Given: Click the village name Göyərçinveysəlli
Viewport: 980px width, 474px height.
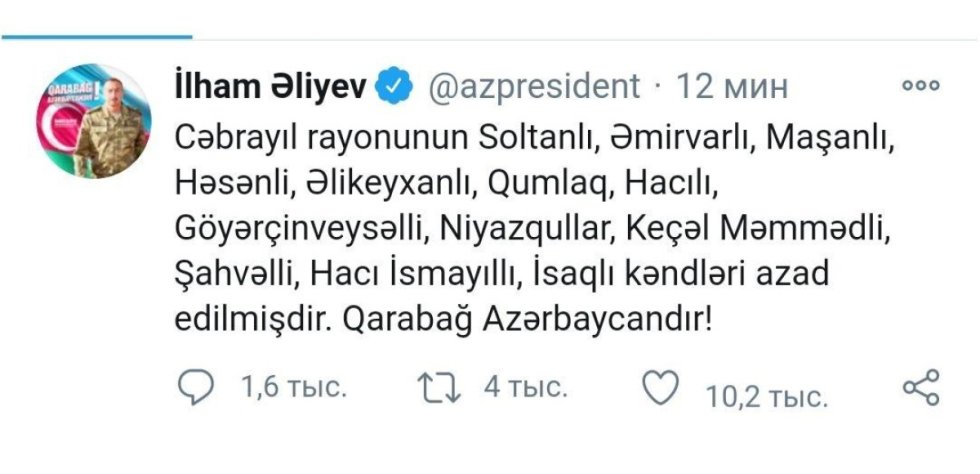Looking at the screenshot, I should click(303, 231).
